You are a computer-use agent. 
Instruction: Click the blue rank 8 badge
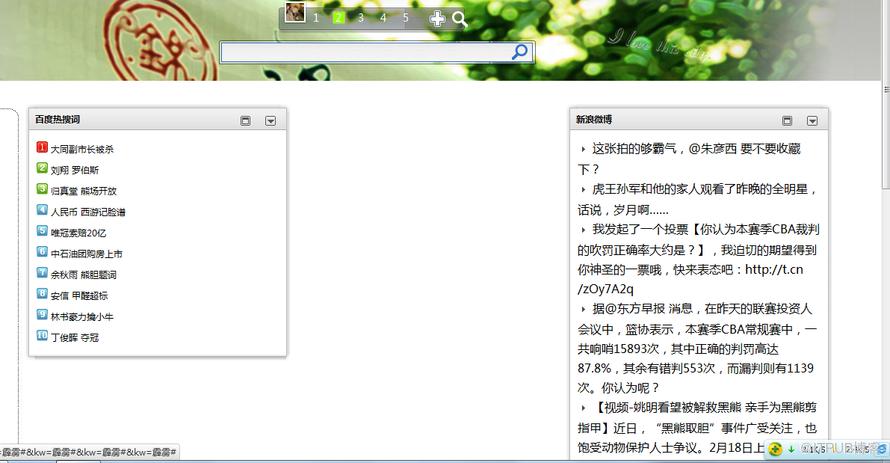[x=42, y=294]
